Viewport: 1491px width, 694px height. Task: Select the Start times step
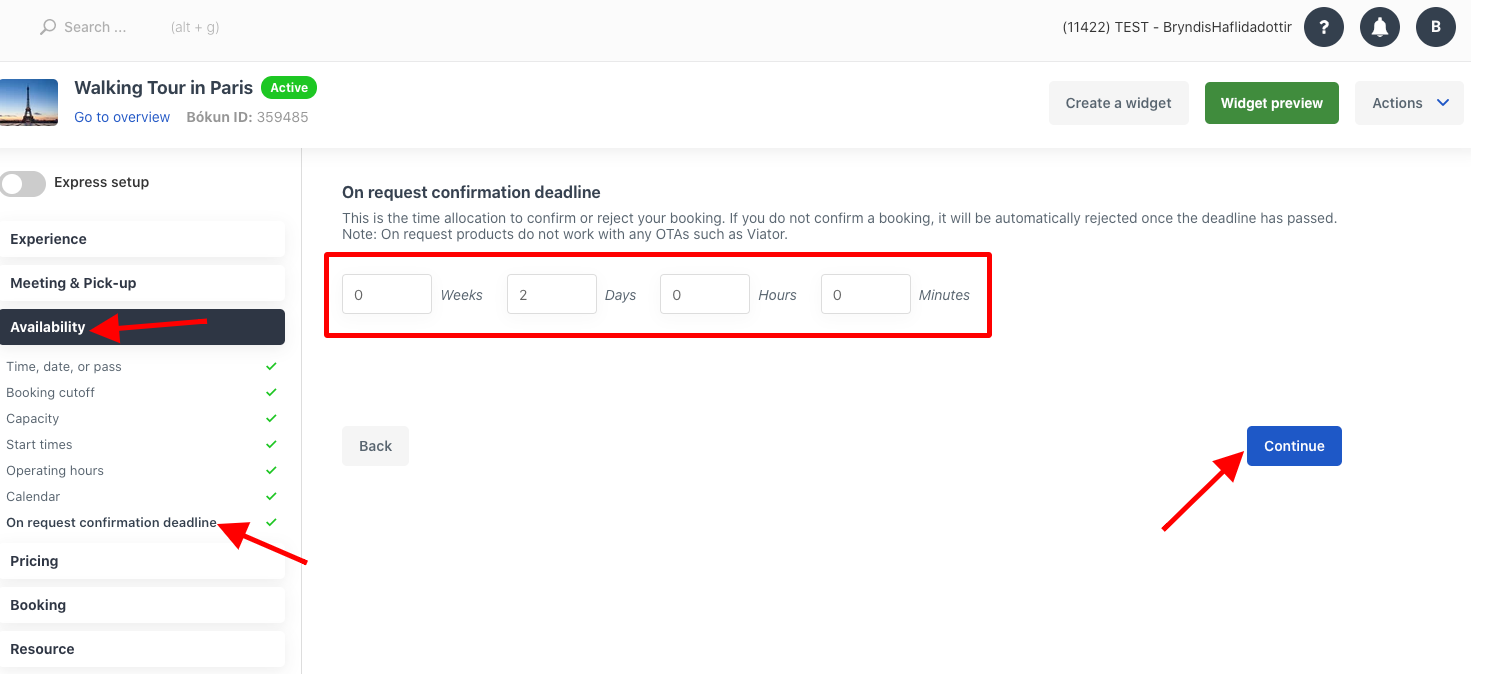(x=39, y=445)
